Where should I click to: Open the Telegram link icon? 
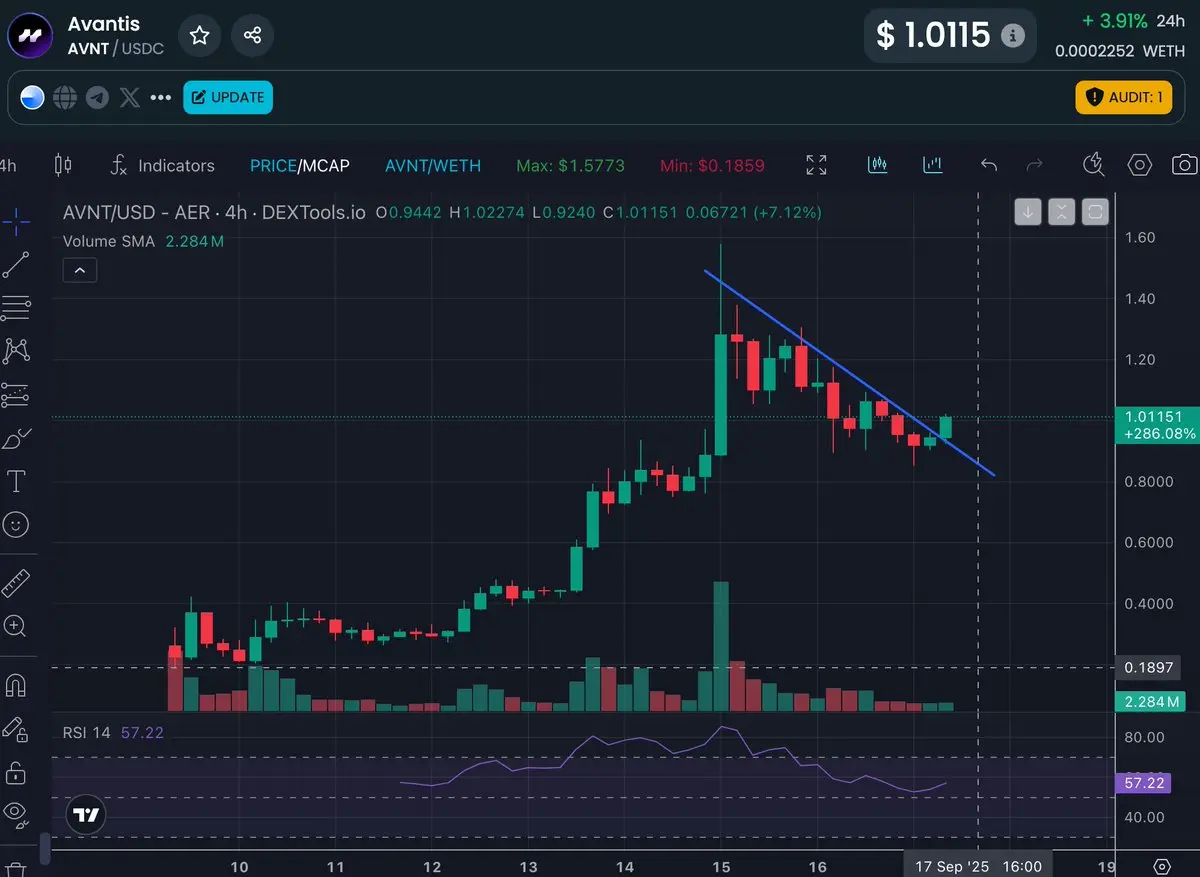click(97, 97)
